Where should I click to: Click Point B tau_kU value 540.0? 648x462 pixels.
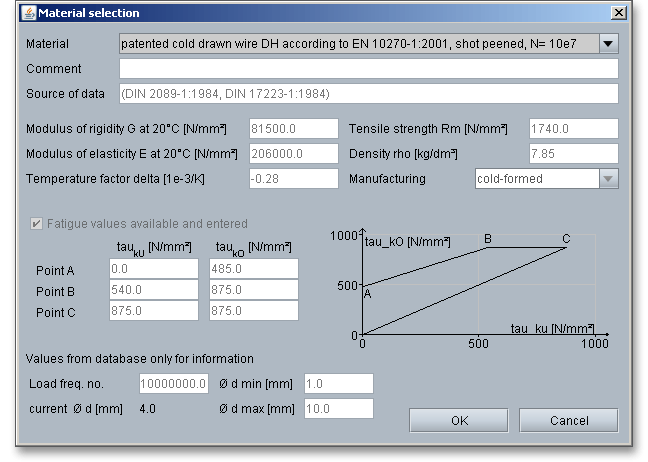pos(154,290)
